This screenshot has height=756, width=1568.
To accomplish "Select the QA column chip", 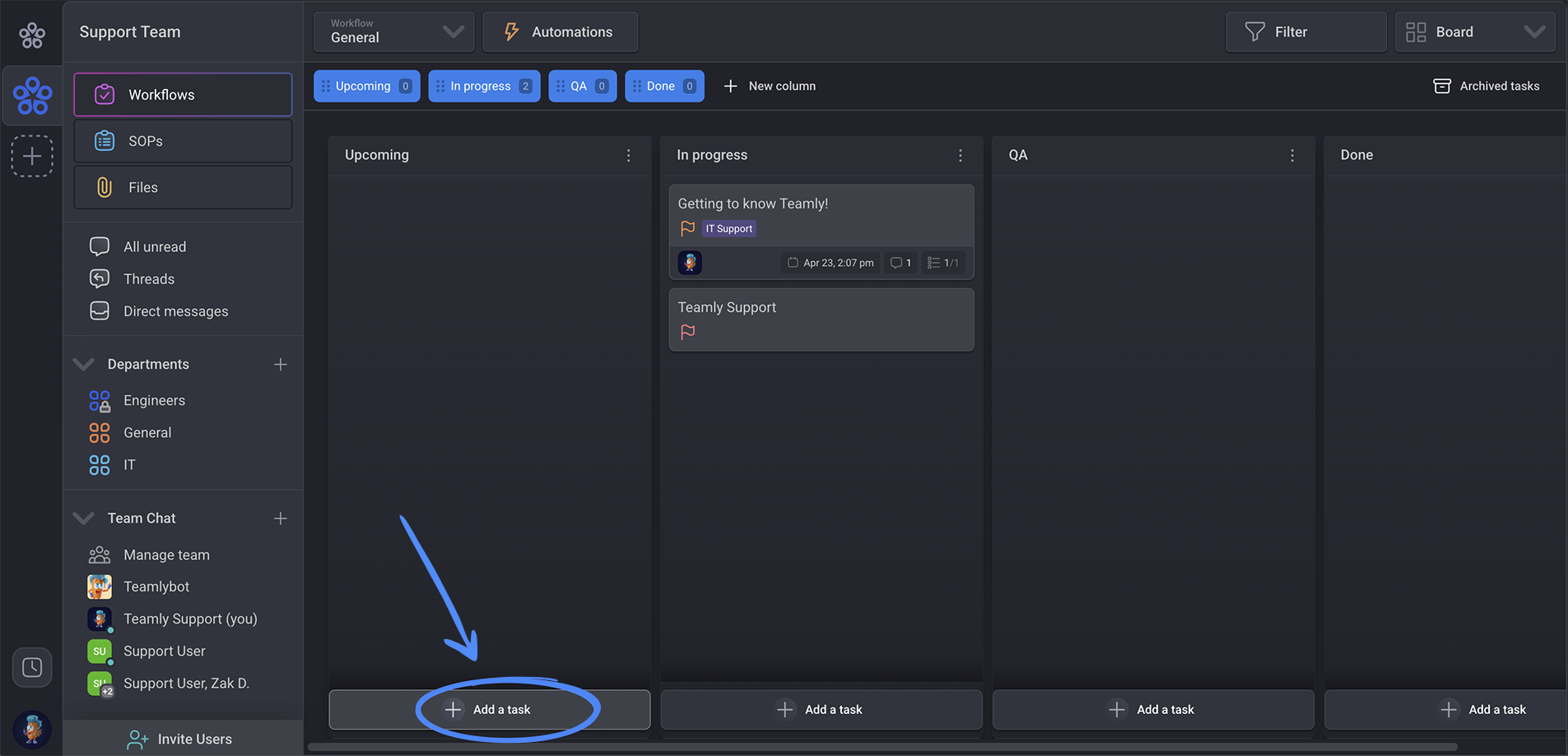I will point(583,86).
